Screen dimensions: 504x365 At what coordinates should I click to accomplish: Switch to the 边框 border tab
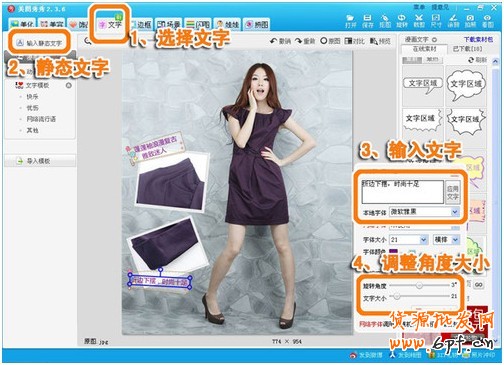pyautogui.click(x=141, y=24)
